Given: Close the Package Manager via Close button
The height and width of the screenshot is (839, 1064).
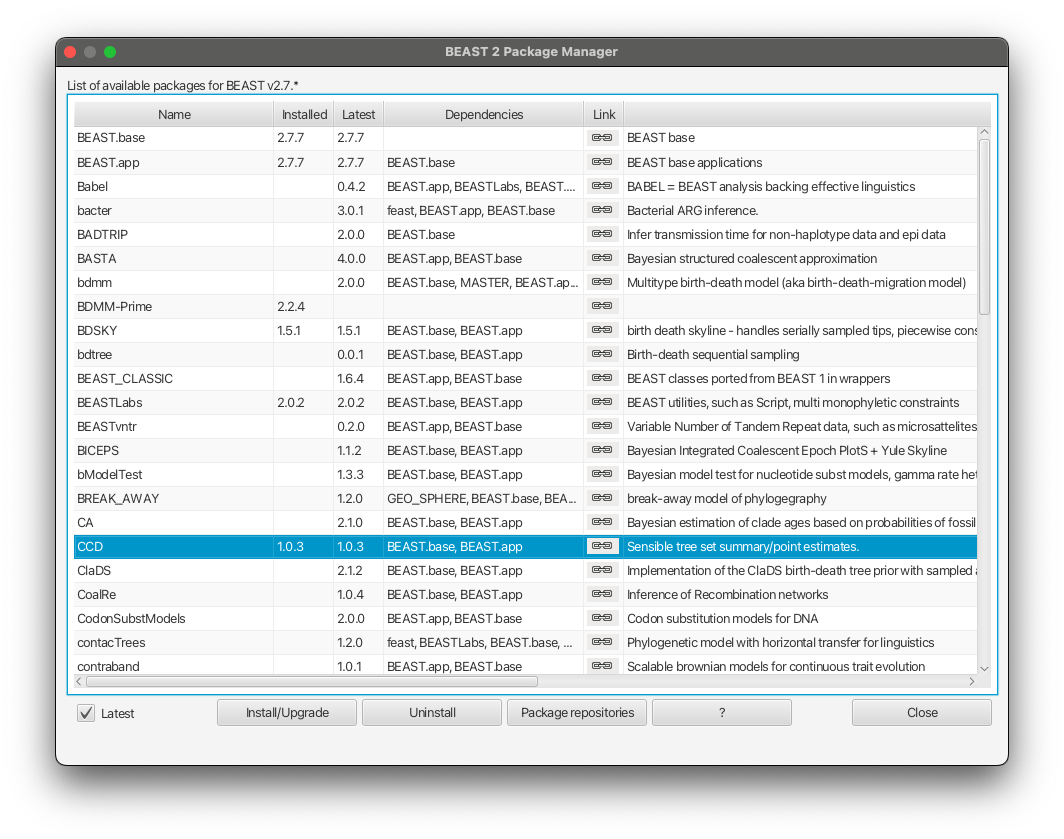Looking at the screenshot, I should point(922,713).
